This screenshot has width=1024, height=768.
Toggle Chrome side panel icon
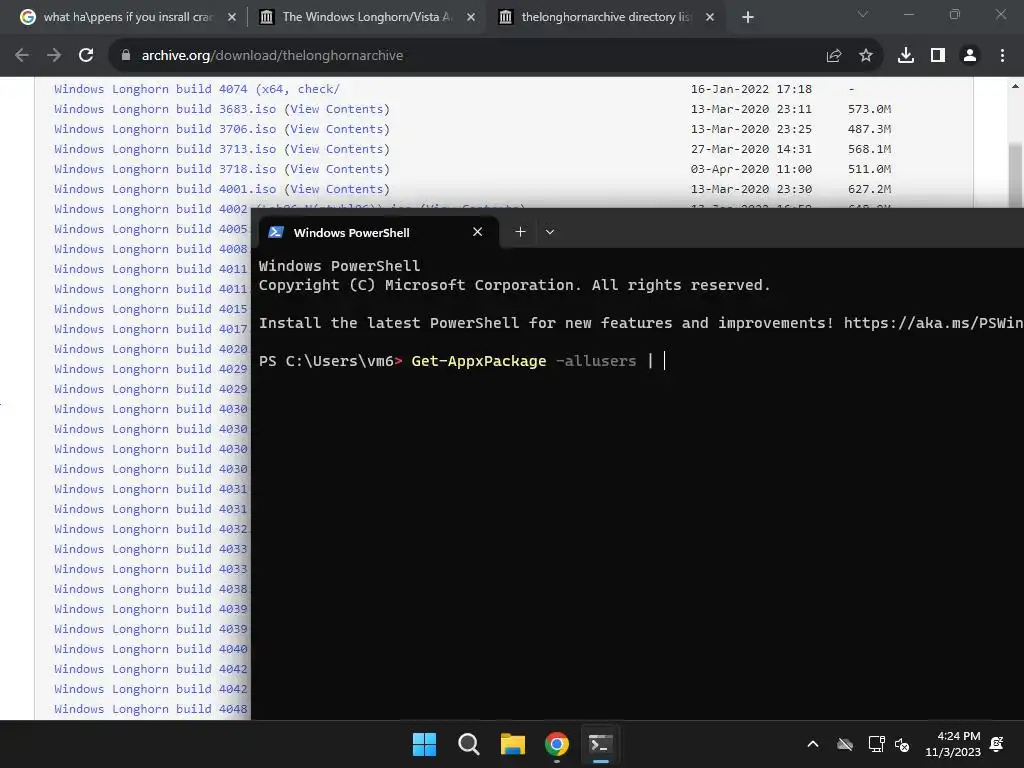[x=938, y=56]
